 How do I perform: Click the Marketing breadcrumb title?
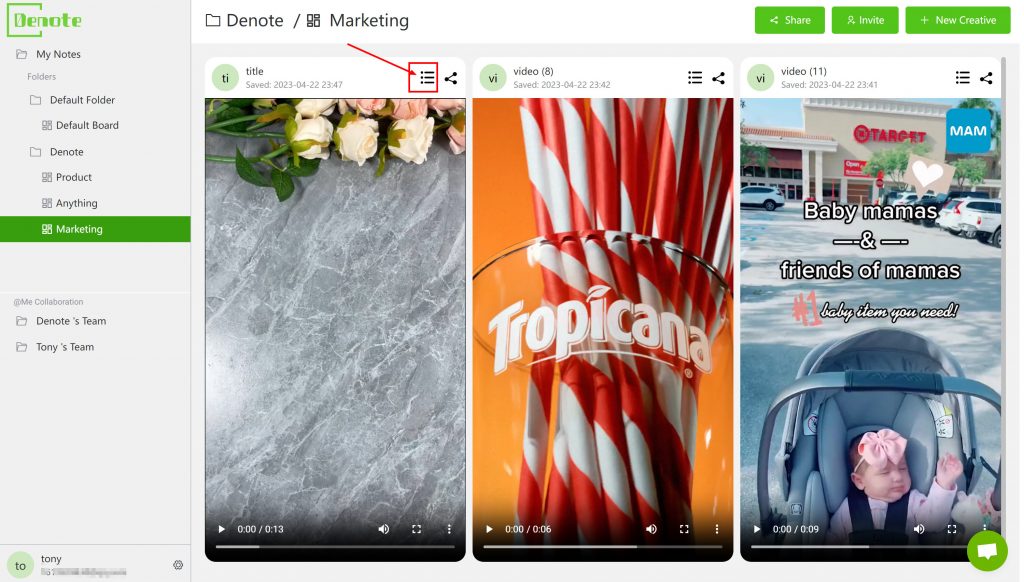click(369, 20)
